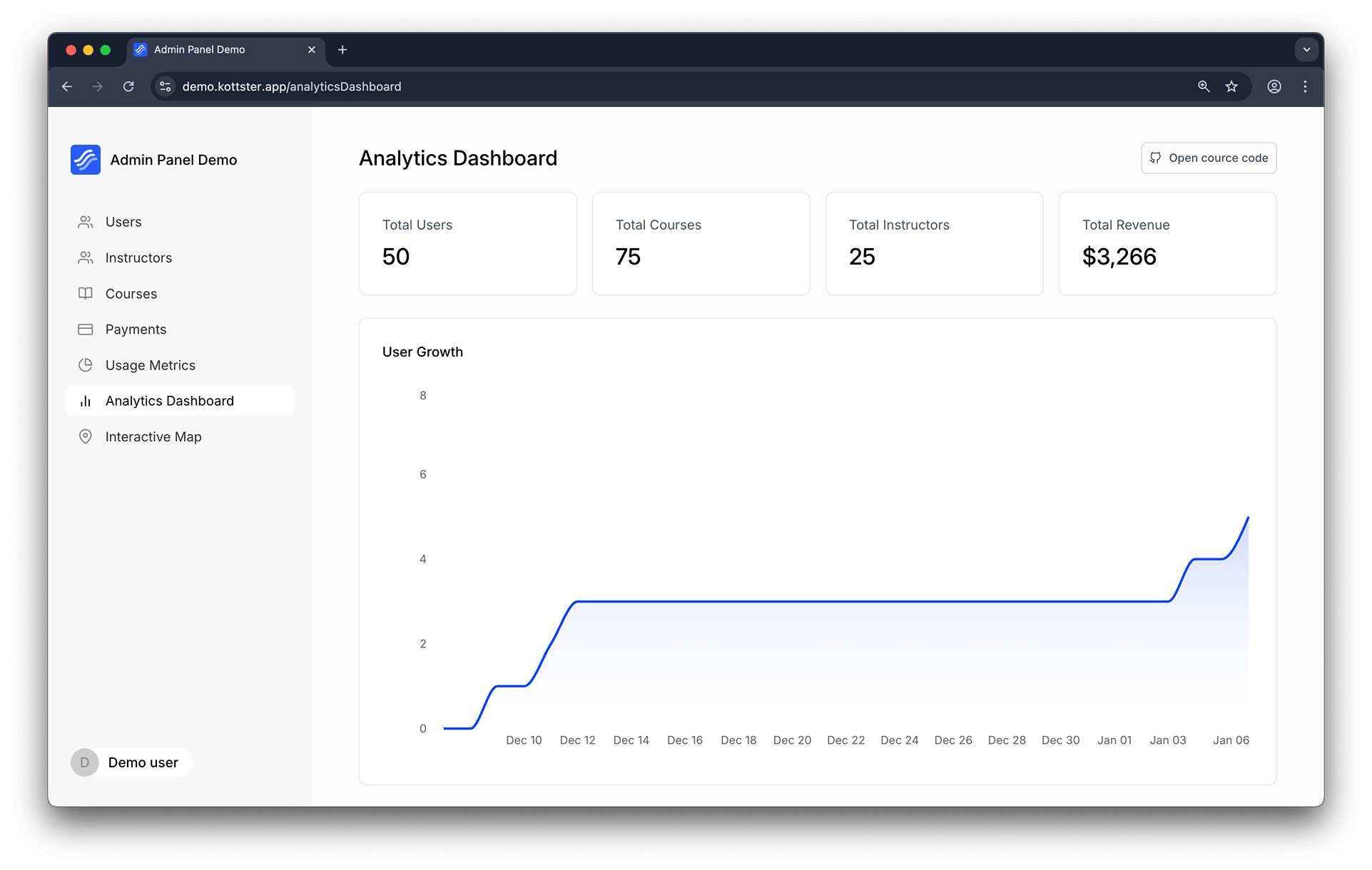Select the Admin Panel Demo browser tab
This screenshot has height=870, width=1372.
coord(225,50)
